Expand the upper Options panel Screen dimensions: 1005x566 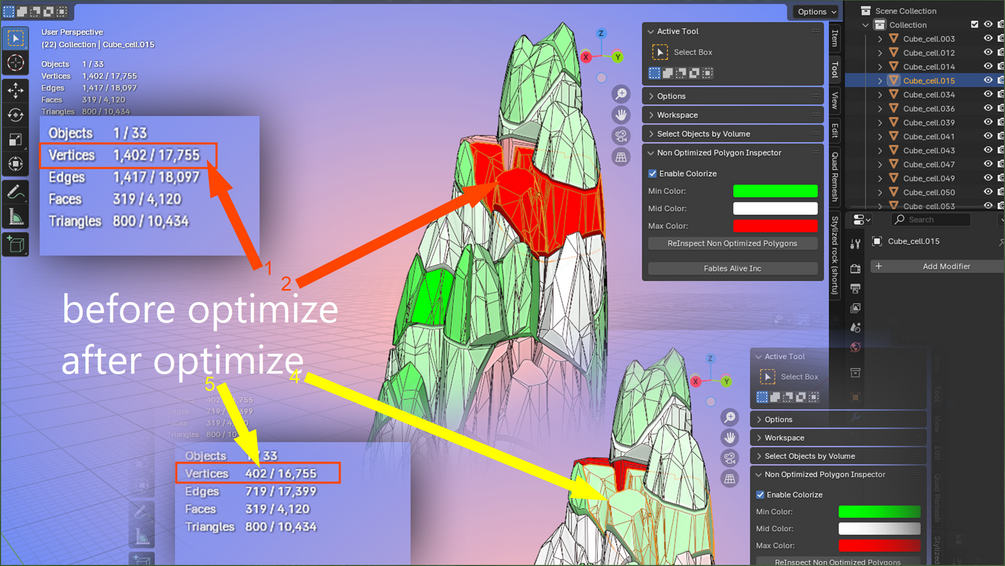(x=651, y=96)
